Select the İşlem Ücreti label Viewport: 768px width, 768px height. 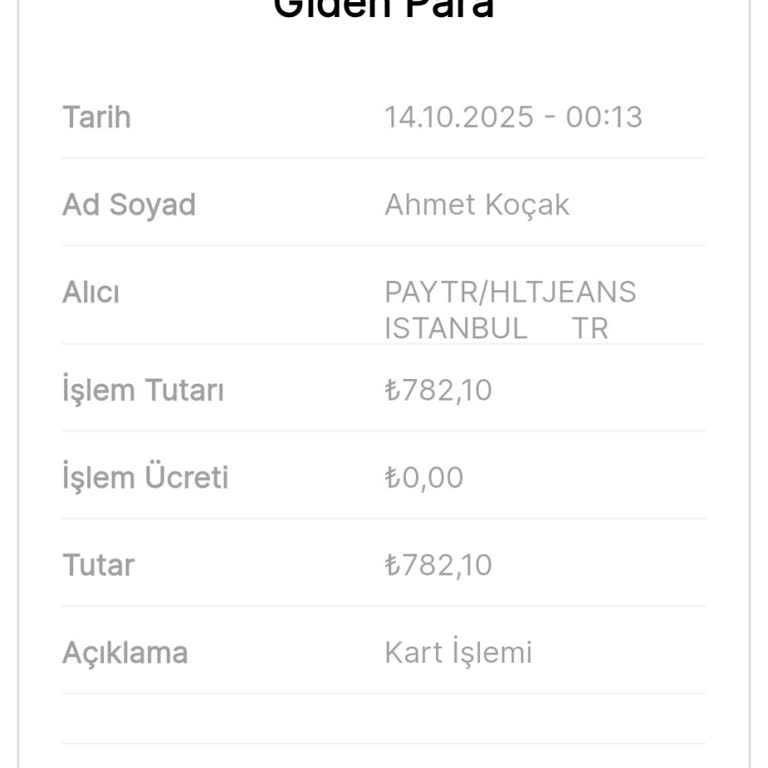[145, 477]
